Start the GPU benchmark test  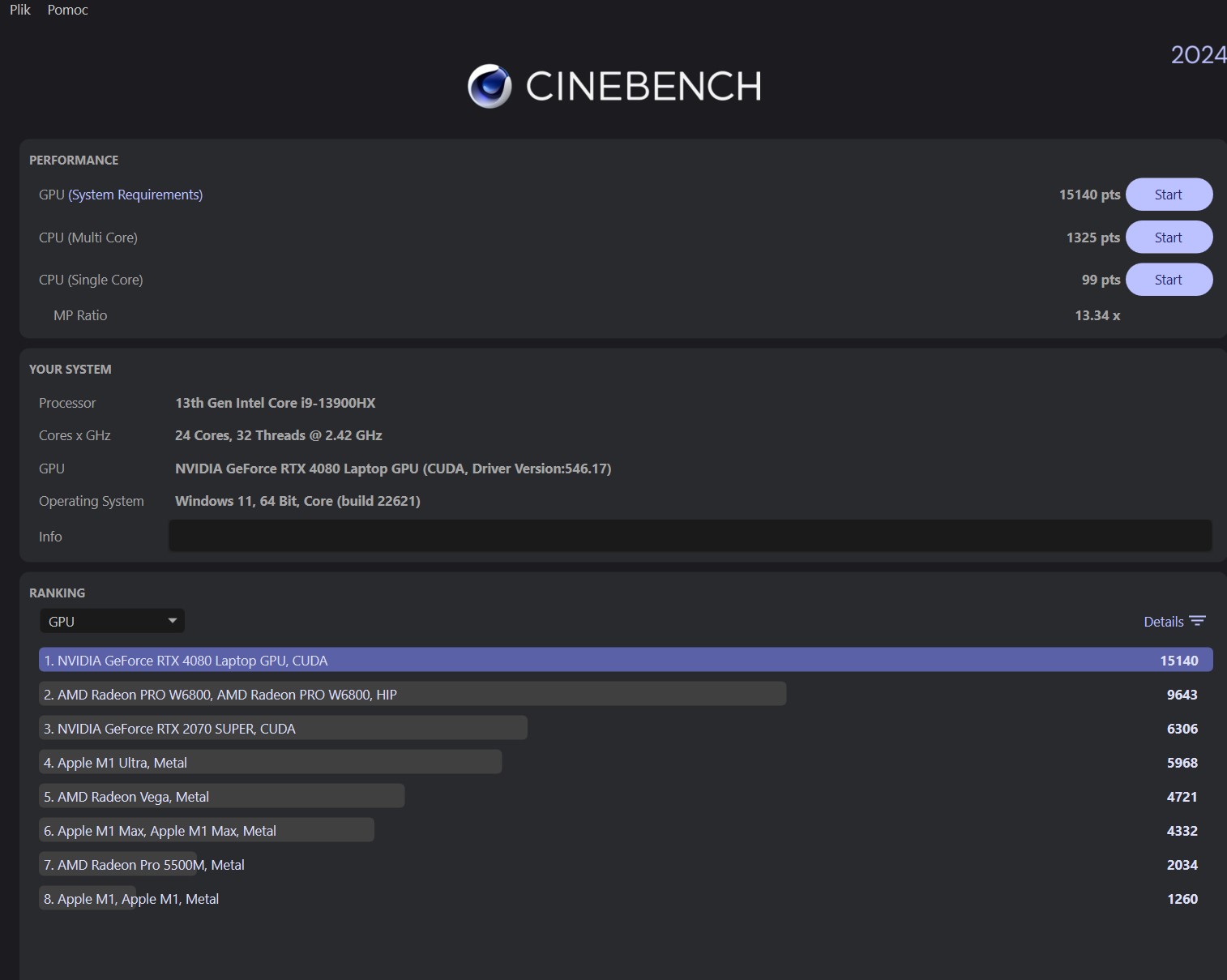coord(1168,195)
